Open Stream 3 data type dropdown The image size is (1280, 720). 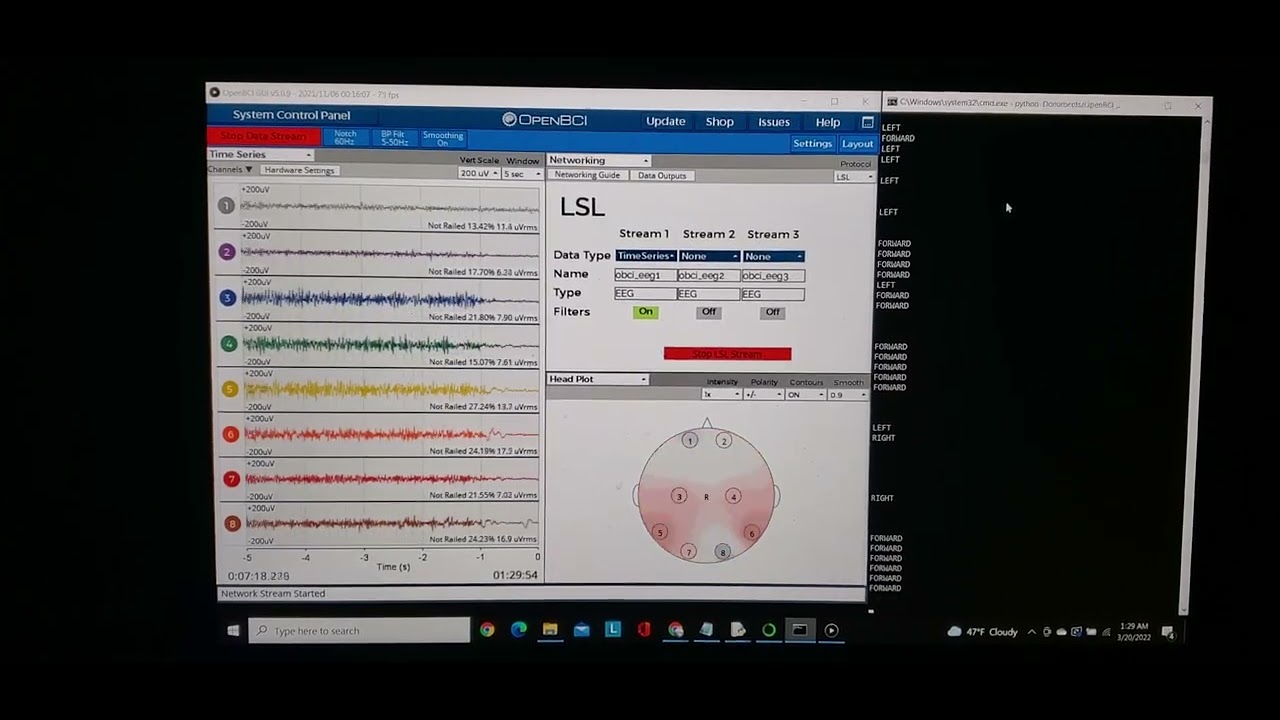pos(773,257)
